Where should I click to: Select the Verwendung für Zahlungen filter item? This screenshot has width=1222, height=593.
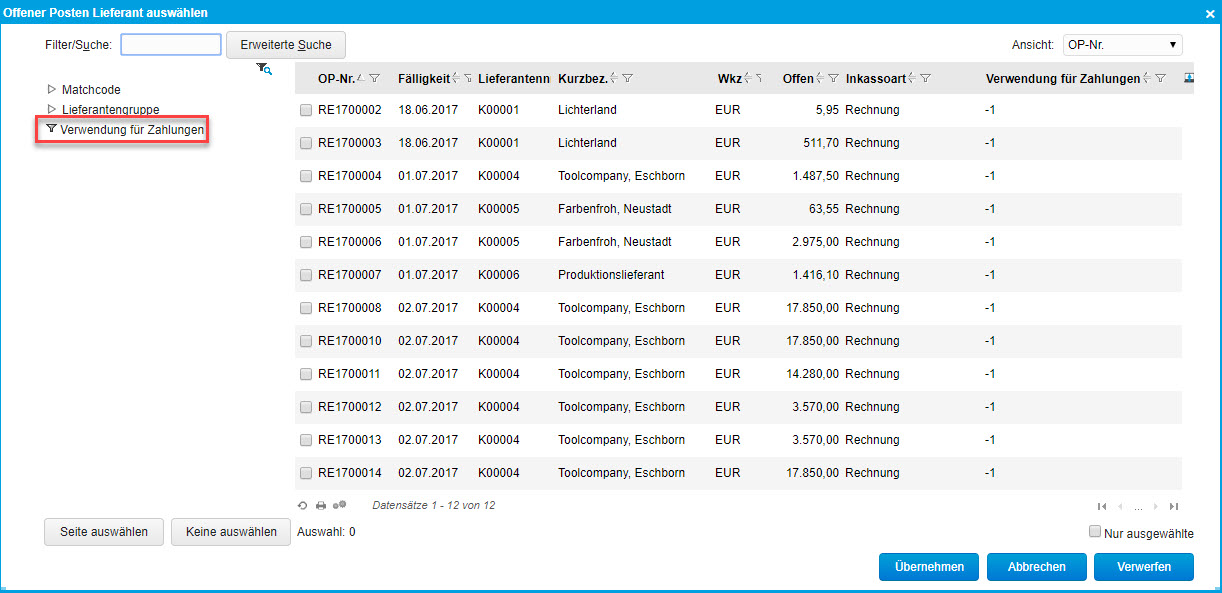pos(131,129)
